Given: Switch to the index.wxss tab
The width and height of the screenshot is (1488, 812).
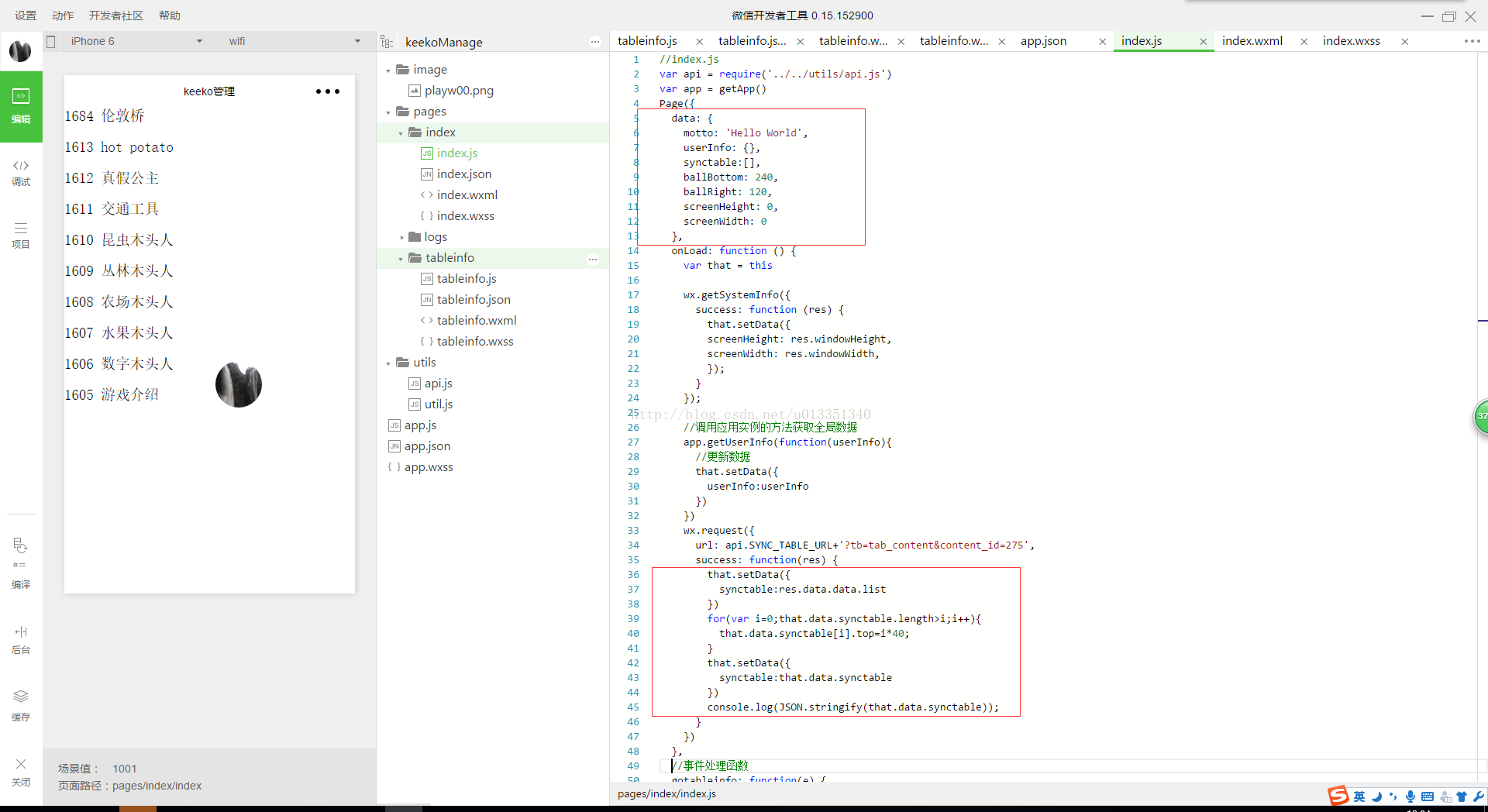Looking at the screenshot, I should pyautogui.click(x=1352, y=41).
